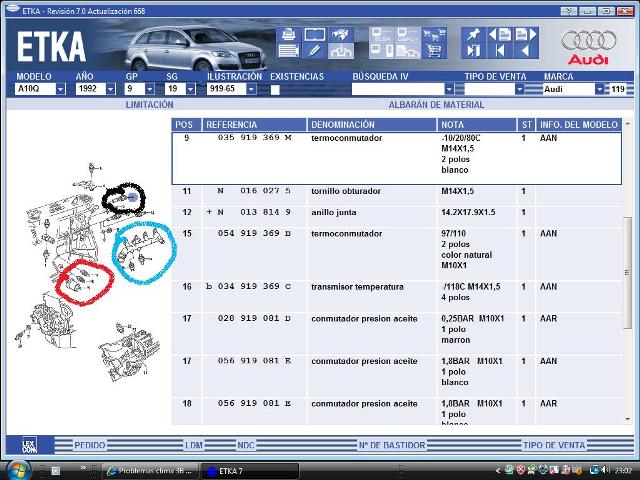
Task: Click the documents and car icon
Action: click(408, 51)
